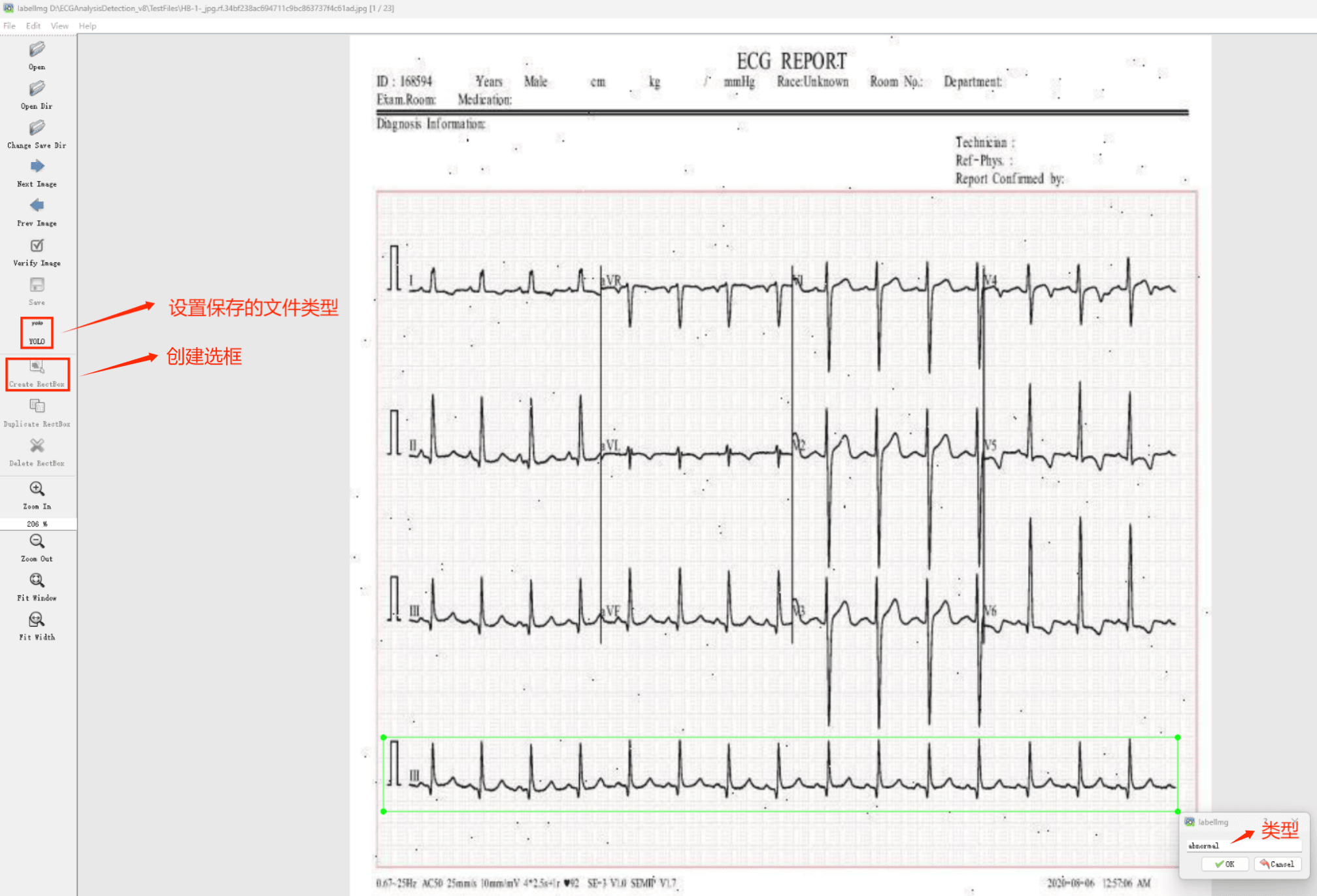Image resolution: width=1317 pixels, height=896 pixels.
Task: Click Duplicate RectBox icon
Action: (37, 407)
